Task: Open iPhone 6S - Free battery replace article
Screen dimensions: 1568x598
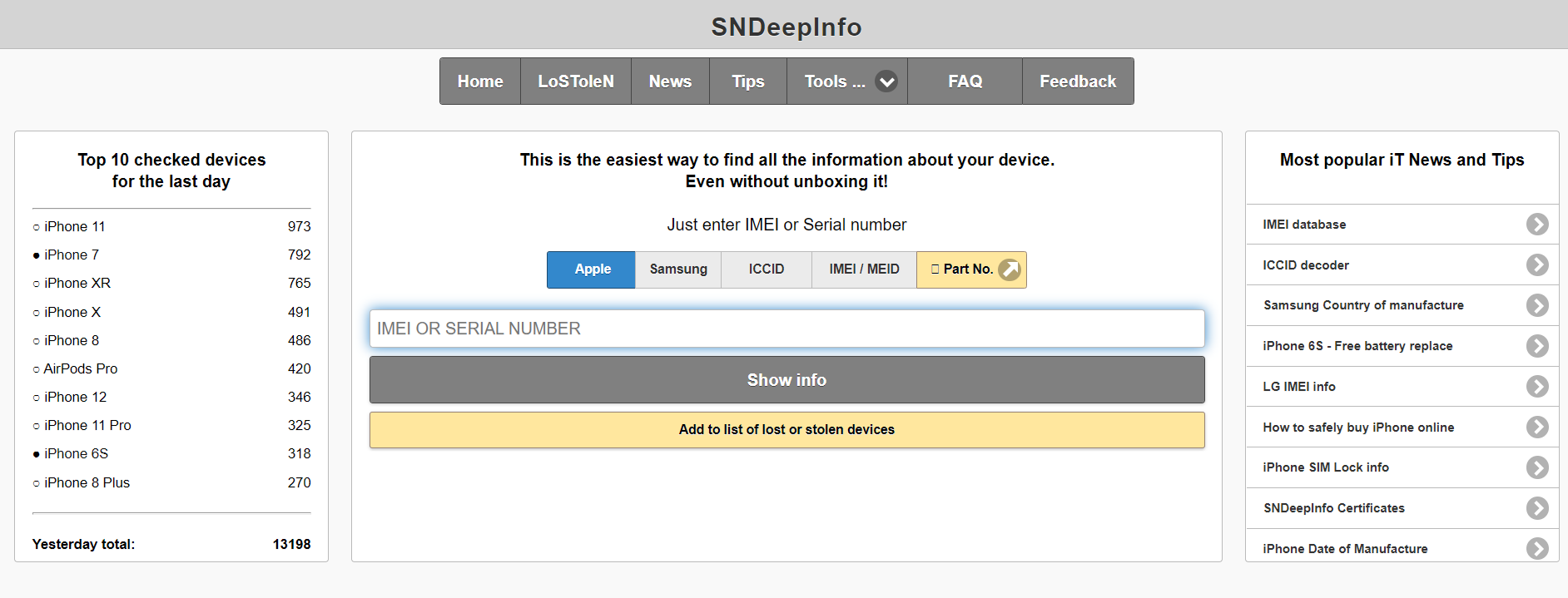Action: 1402,346
